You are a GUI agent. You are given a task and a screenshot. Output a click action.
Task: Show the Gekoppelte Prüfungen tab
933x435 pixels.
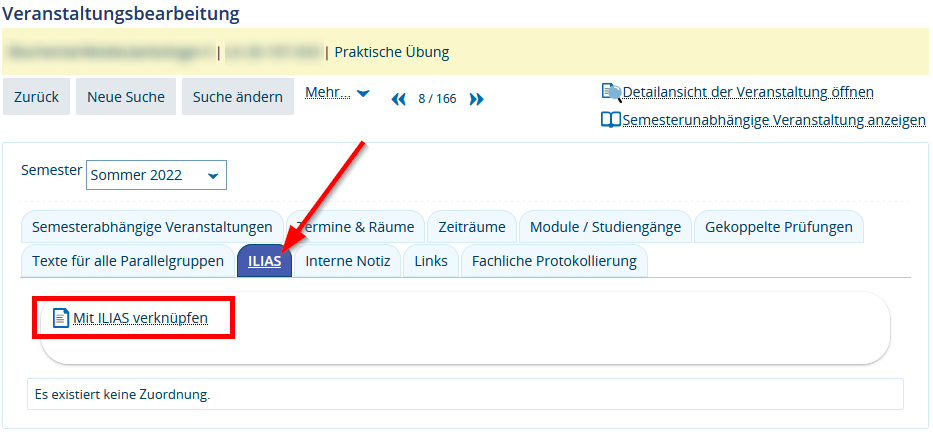[x=778, y=227]
